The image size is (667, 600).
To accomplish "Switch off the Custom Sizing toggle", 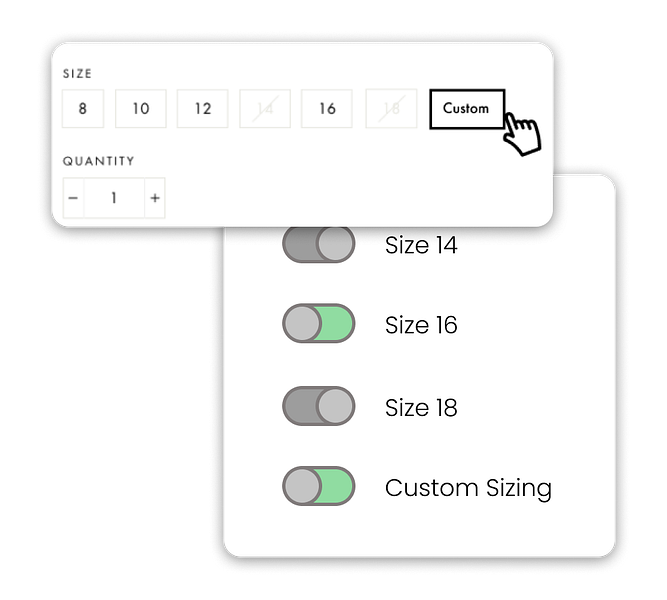I will (x=319, y=486).
